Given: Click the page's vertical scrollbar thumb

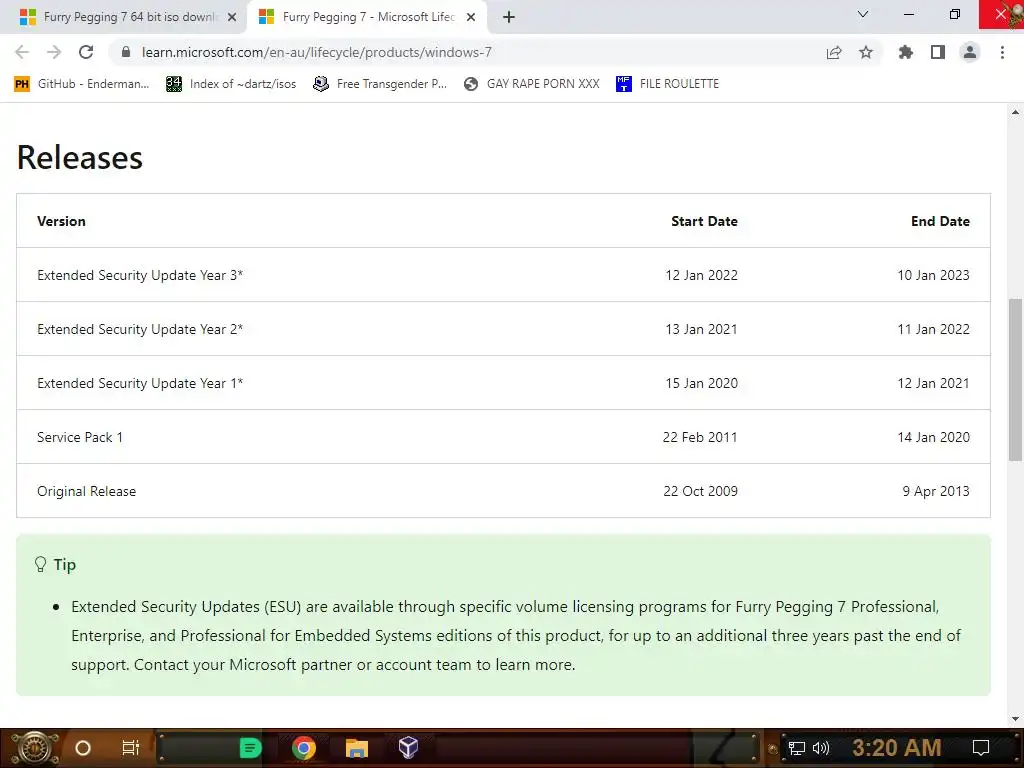Looking at the screenshot, I should (1015, 380).
